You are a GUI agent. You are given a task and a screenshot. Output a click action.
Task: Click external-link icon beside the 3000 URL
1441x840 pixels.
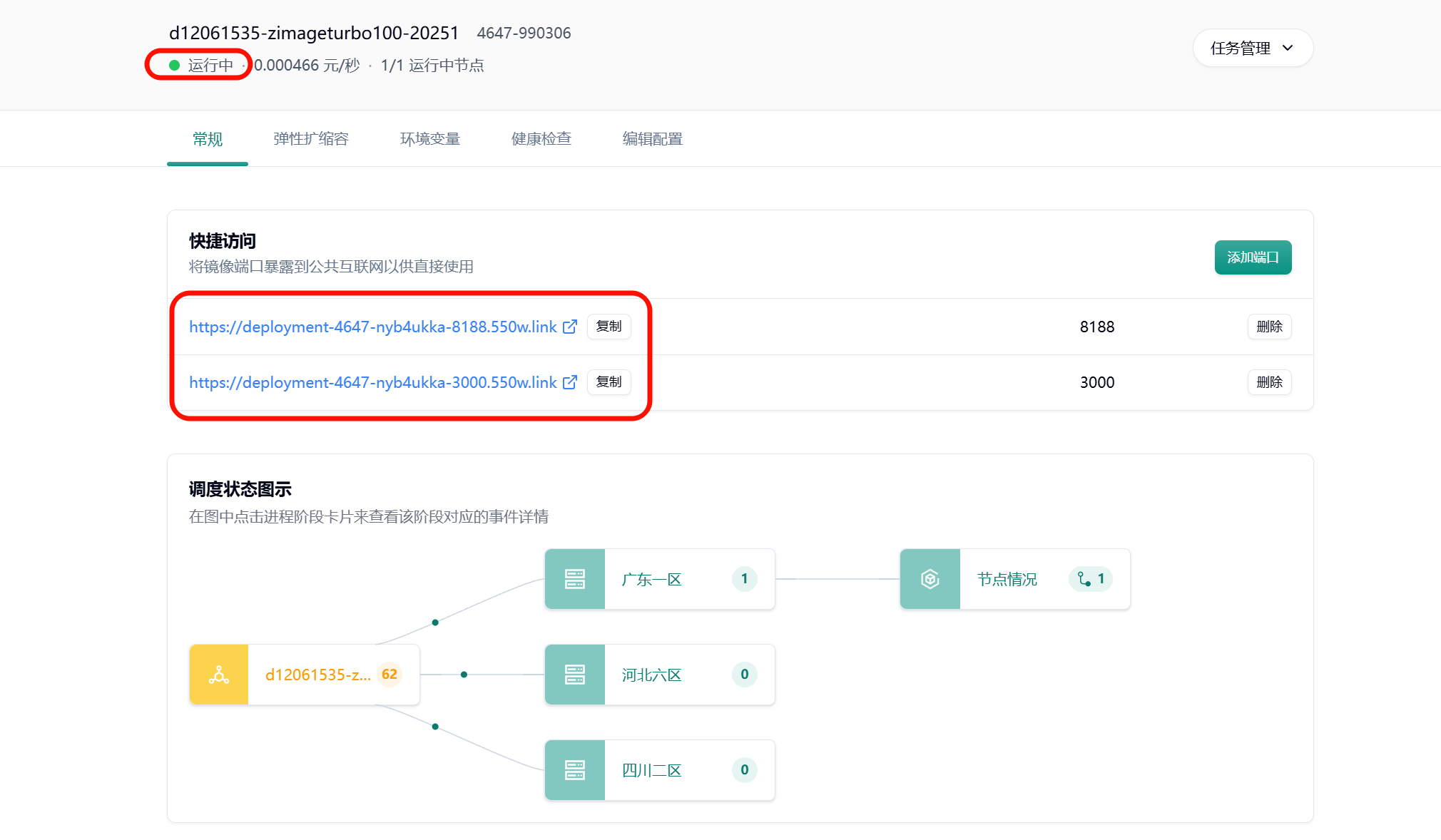(x=569, y=382)
